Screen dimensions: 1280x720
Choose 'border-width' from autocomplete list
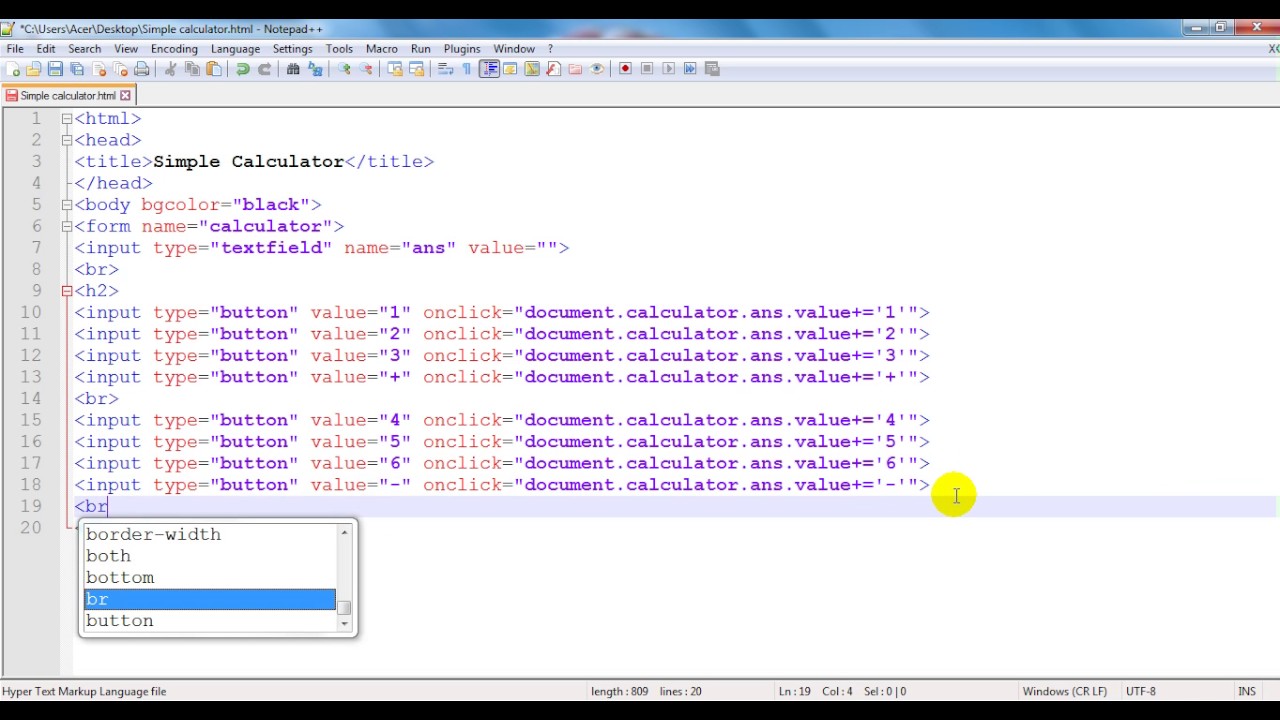tap(209, 534)
